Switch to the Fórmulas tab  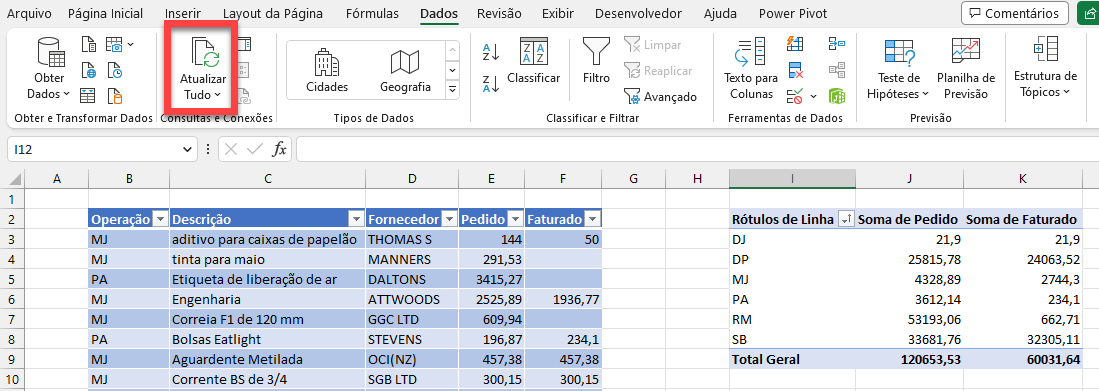pyautogui.click(x=372, y=13)
